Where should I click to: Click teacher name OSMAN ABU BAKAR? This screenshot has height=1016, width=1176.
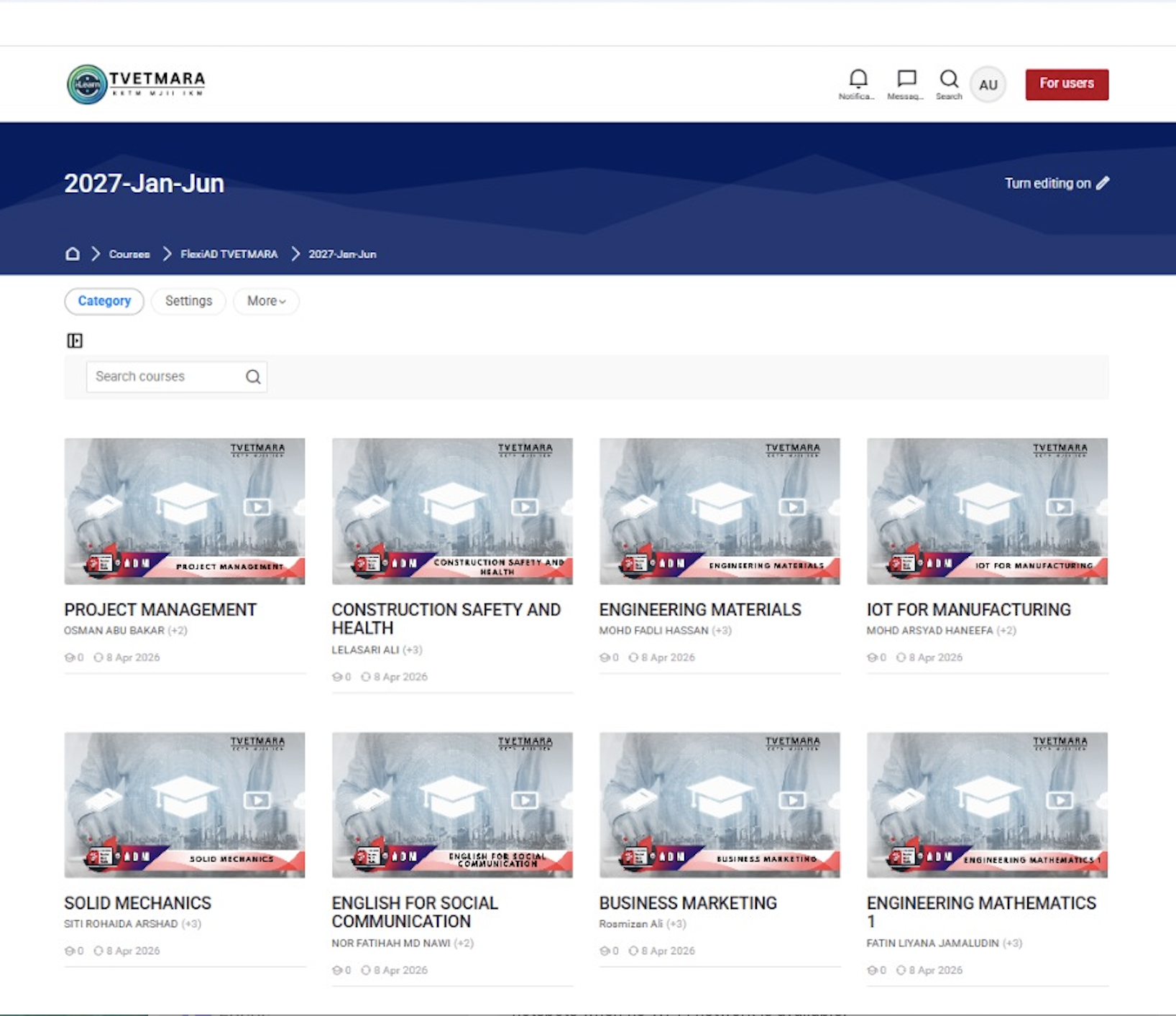tap(114, 630)
